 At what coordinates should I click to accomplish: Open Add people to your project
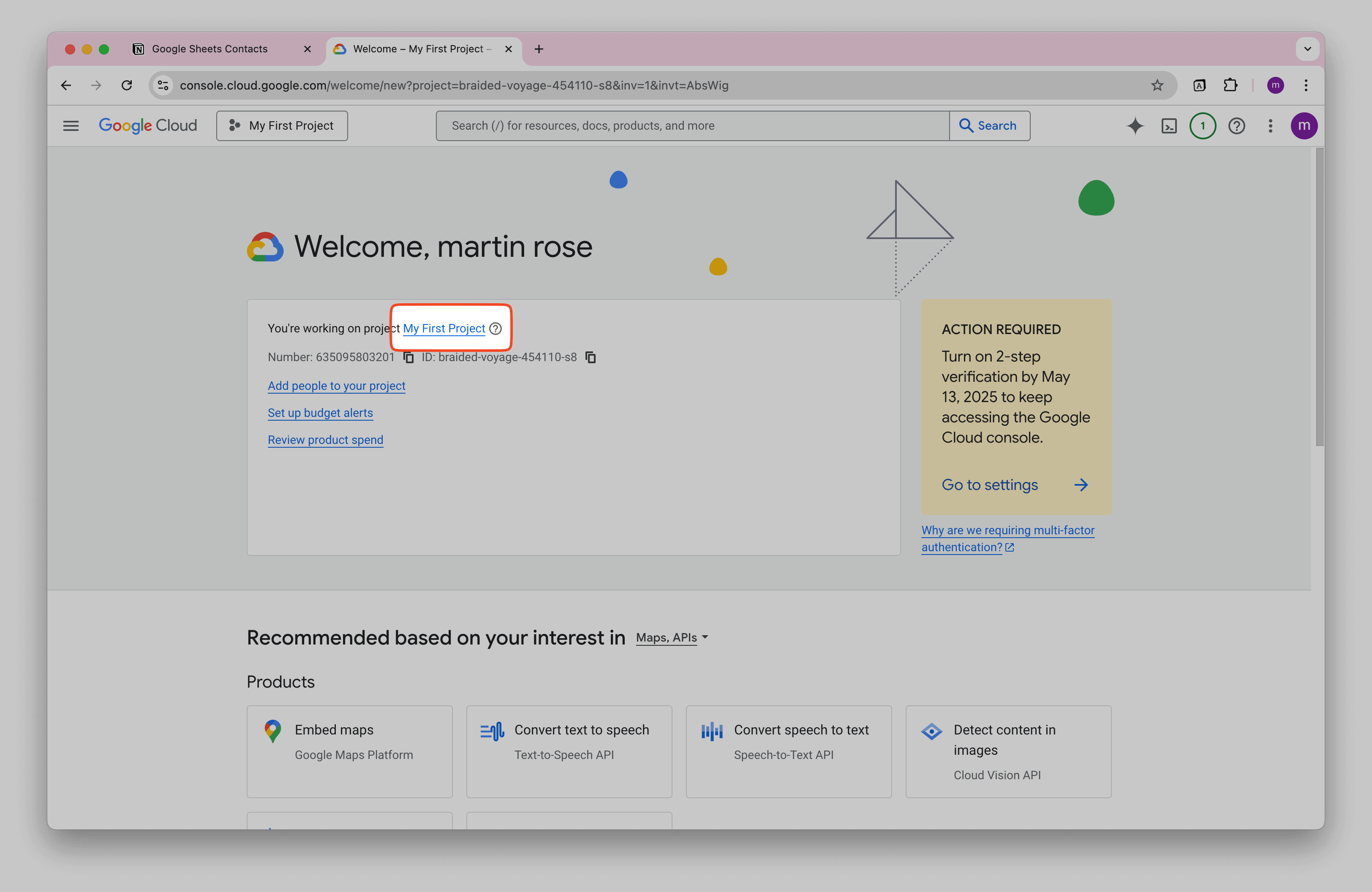point(336,386)
